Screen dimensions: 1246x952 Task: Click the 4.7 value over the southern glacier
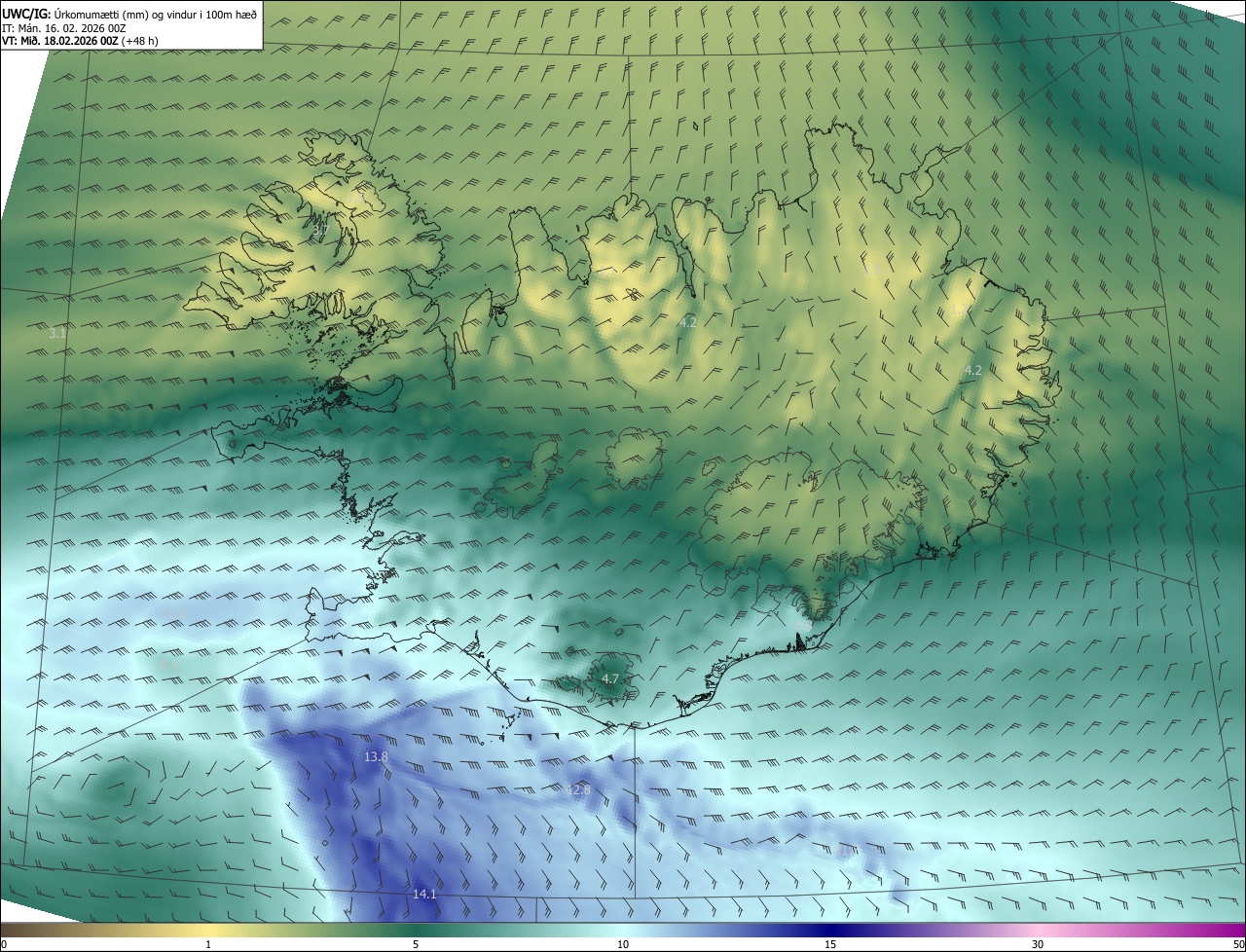pyautogui.click(x=610, y=678)
